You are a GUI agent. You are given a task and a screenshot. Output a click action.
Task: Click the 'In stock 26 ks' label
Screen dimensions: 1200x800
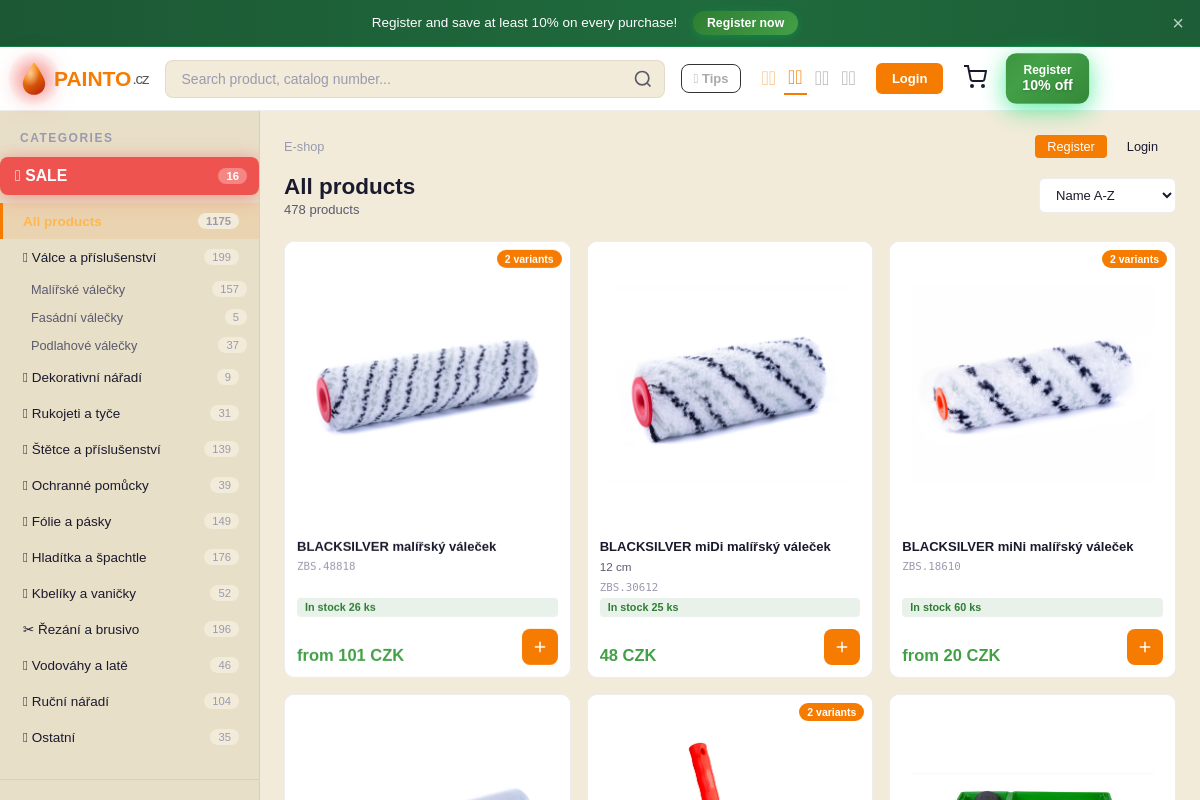pos(427,607)
